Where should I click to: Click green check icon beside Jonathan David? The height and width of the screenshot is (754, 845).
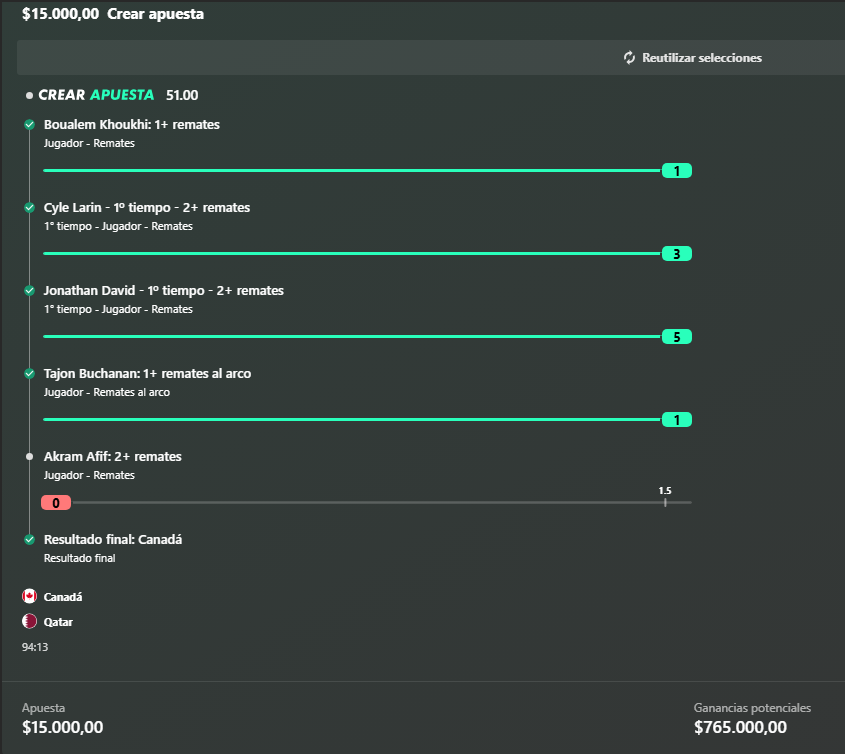pyautogui.click(x=30, y=290)
